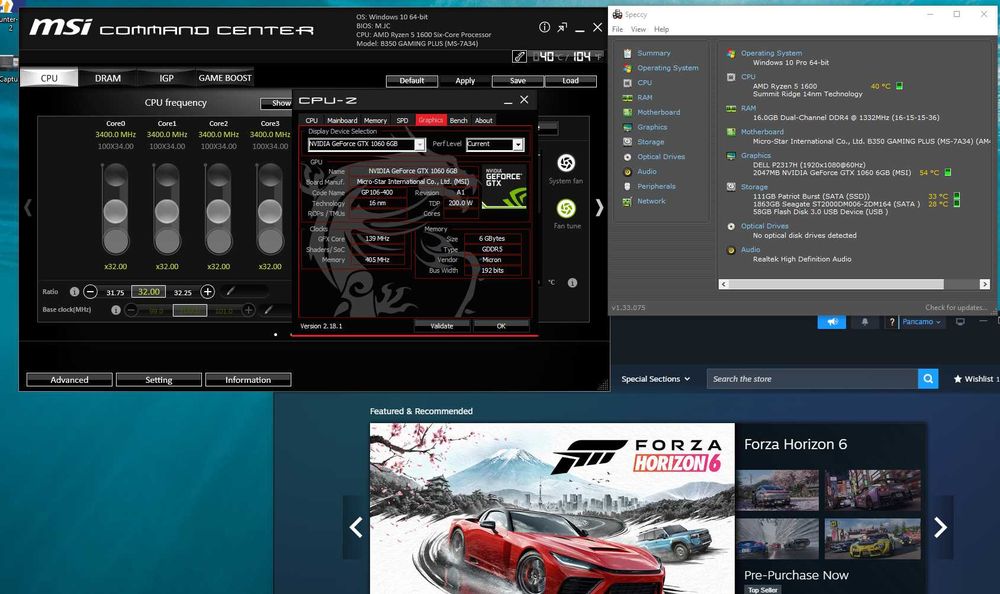
Task: Open the Bench tab in CPU-Z
Action: tap(459, 121)
